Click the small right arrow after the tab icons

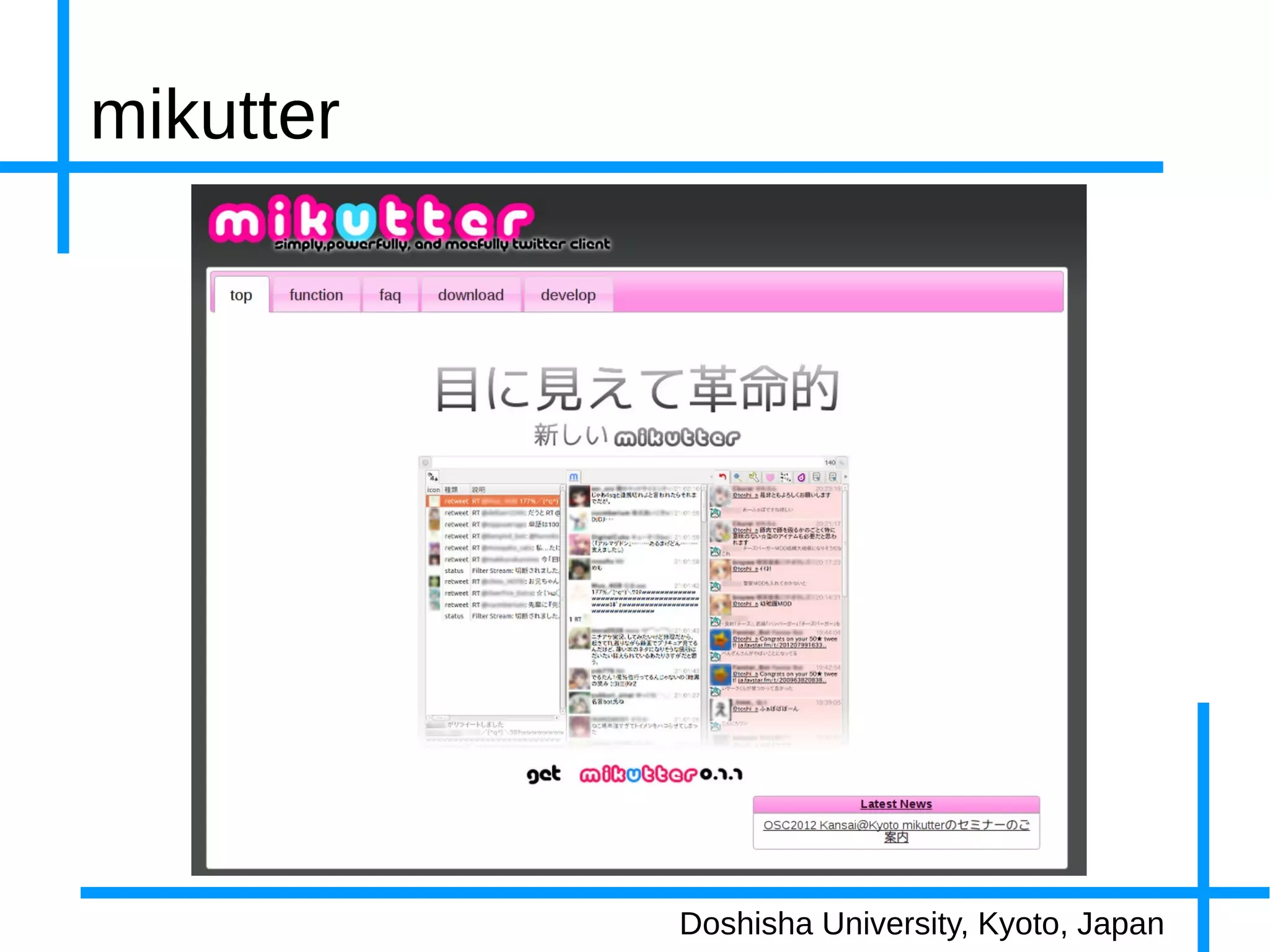pyautogui.click(x=845, y=477)
